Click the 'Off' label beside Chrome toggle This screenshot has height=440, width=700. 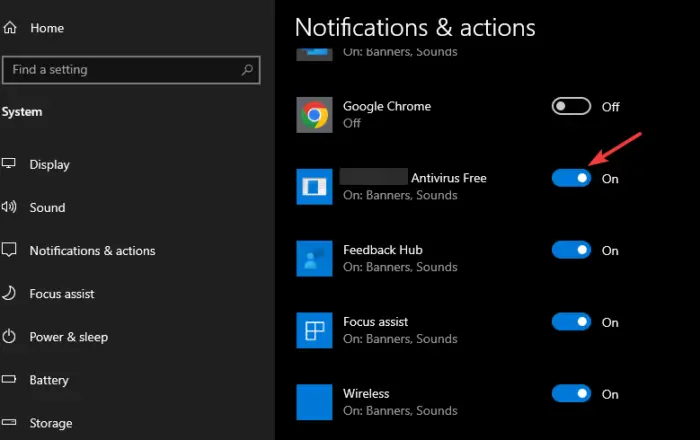610,107
